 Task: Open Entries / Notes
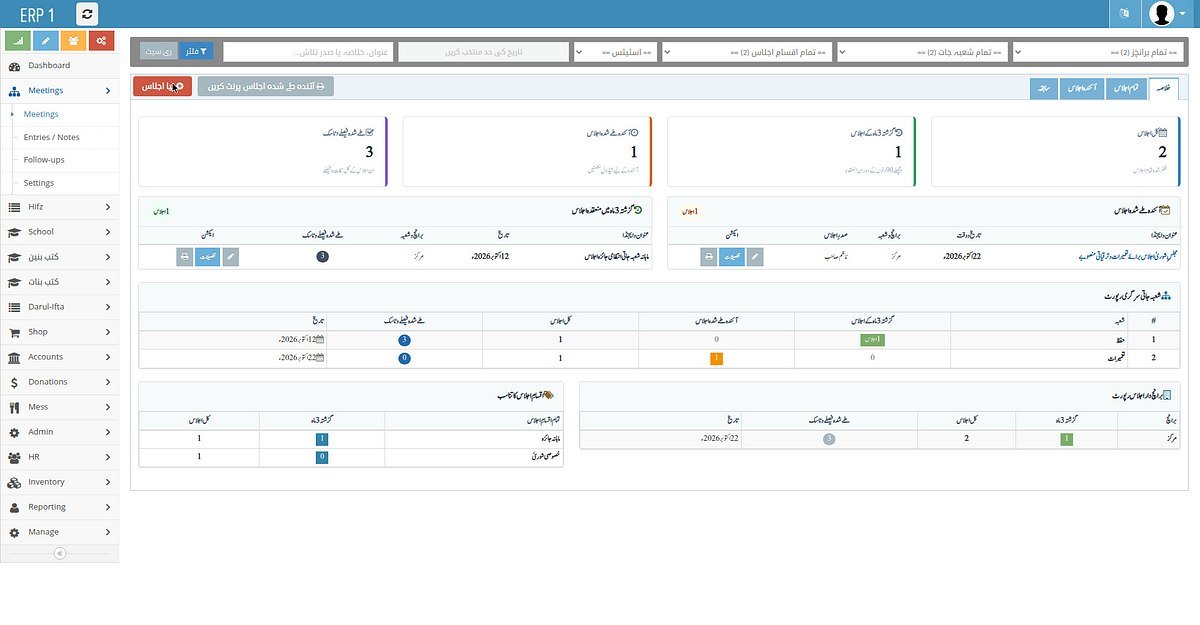tap(52, 137)
